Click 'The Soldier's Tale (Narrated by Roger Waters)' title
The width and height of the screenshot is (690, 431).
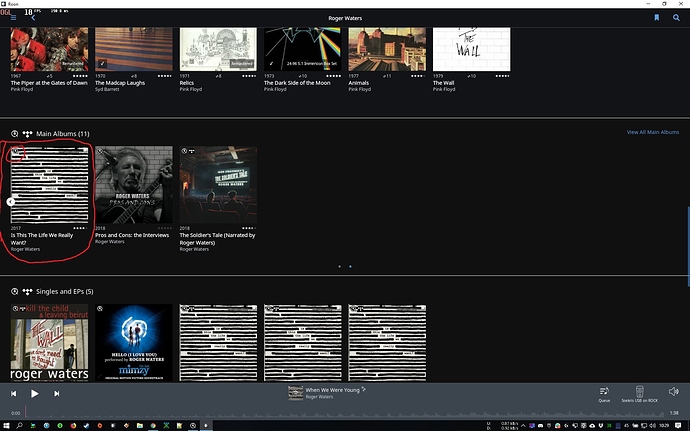tap(217, 239)
